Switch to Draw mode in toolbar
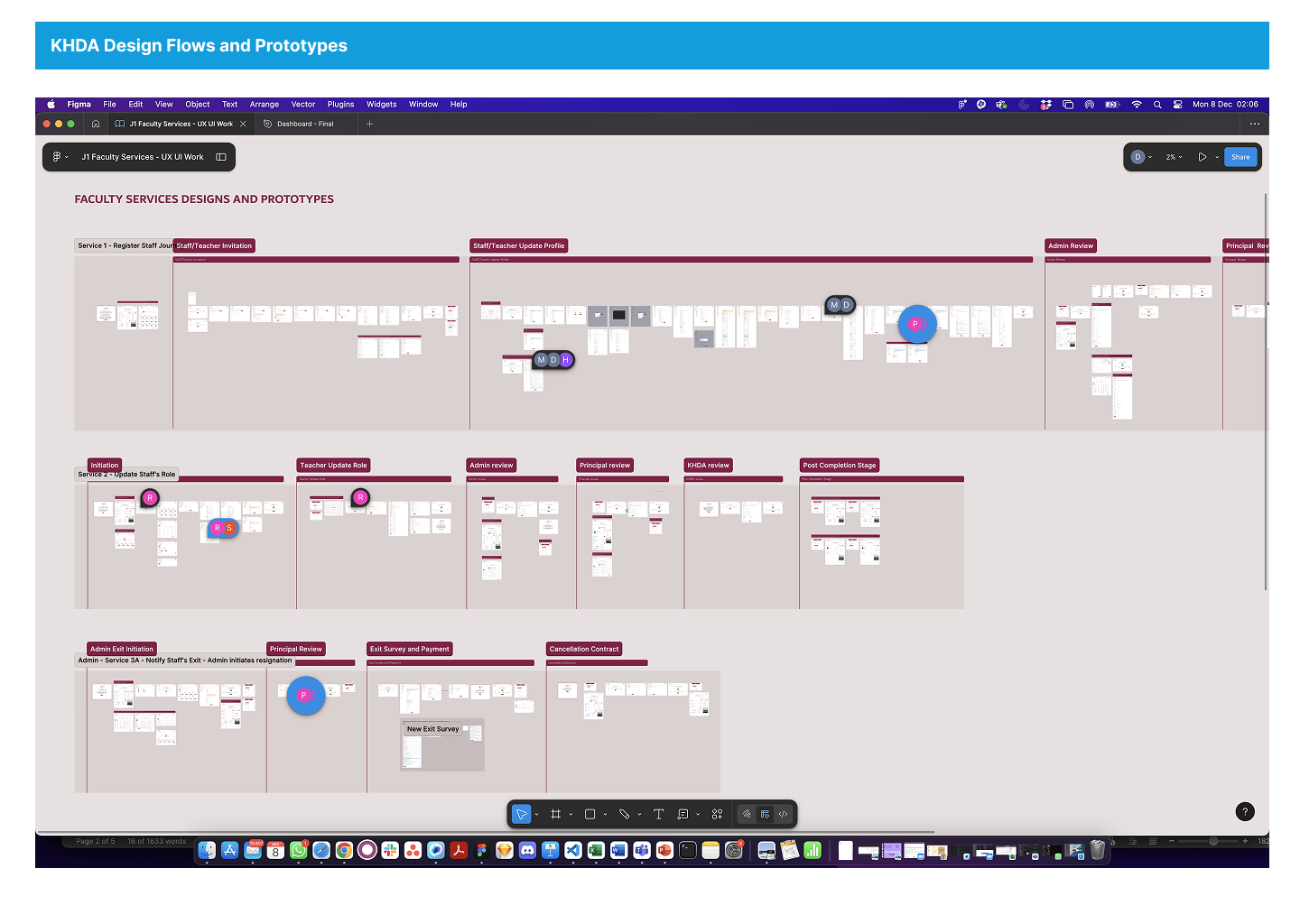Image resolution: width=1300 pixels, height=924 pixels. pos(747,814)
